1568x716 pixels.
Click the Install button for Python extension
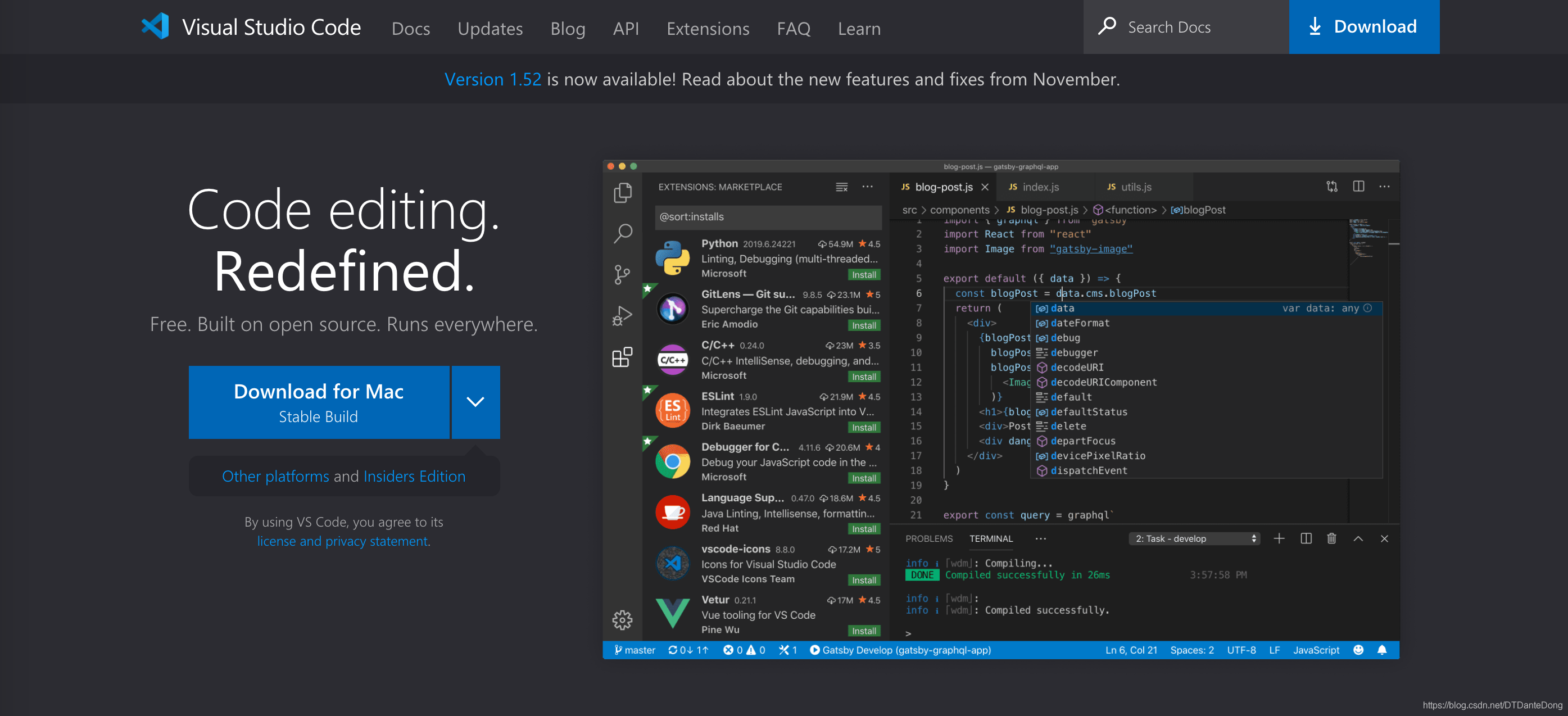tap(862, 274)
